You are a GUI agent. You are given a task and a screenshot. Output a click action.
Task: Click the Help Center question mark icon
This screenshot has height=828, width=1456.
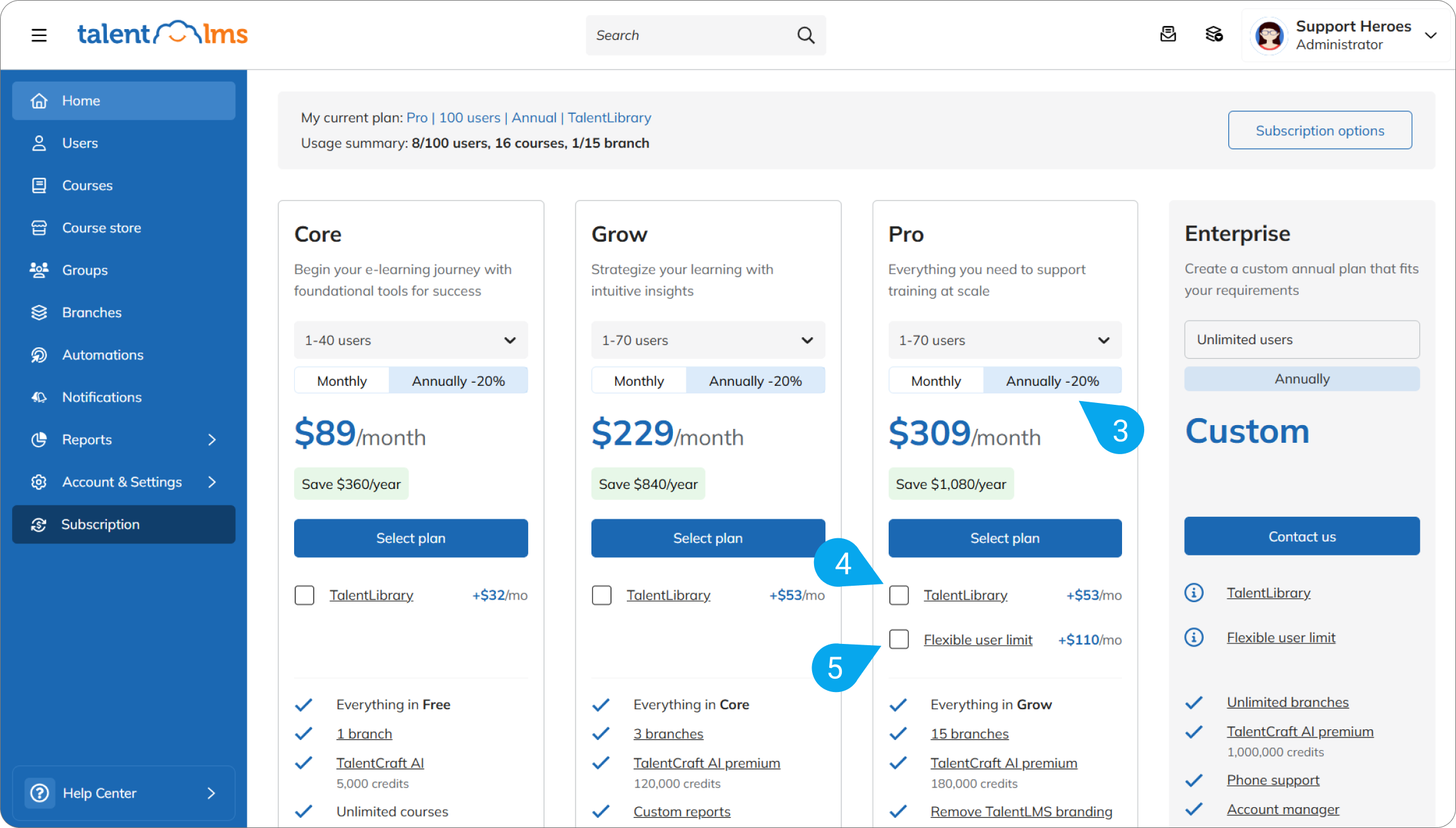pyautogui.click(x=39, y=793)
